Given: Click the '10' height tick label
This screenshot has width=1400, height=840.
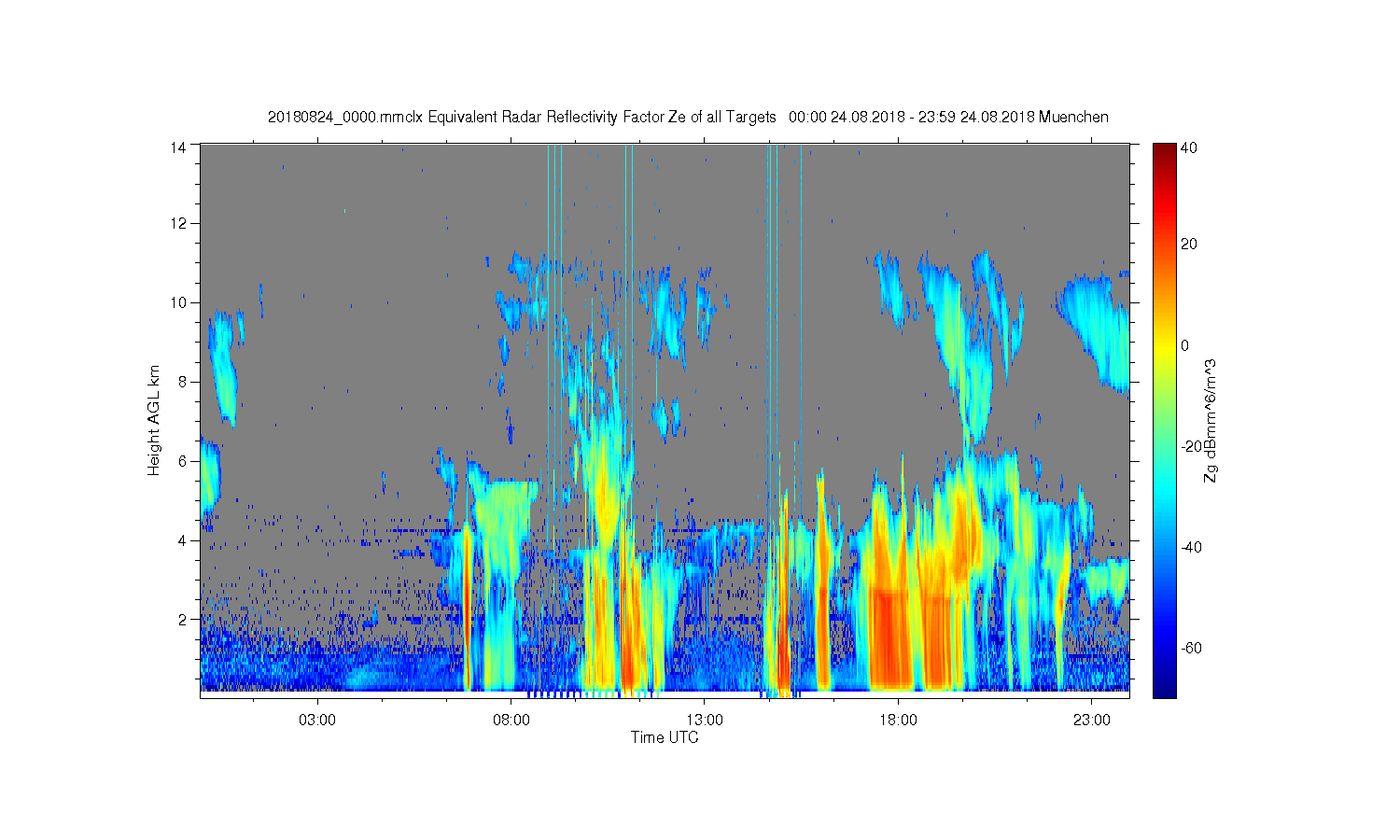Looking at the screenshot, I should click(x=179, y=302).
